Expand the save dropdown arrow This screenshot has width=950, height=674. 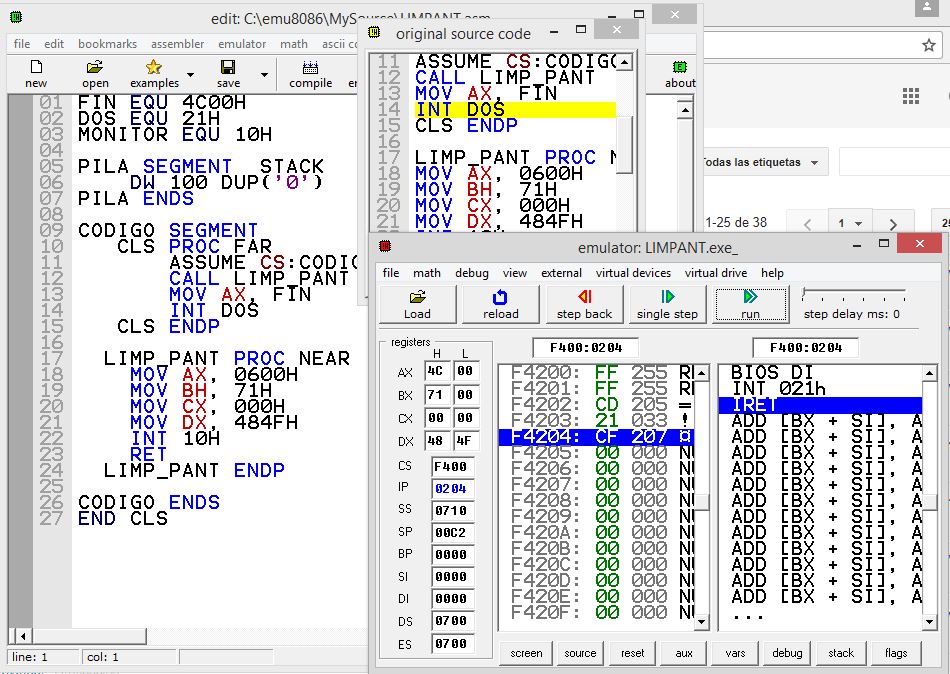tap(264, 74)
